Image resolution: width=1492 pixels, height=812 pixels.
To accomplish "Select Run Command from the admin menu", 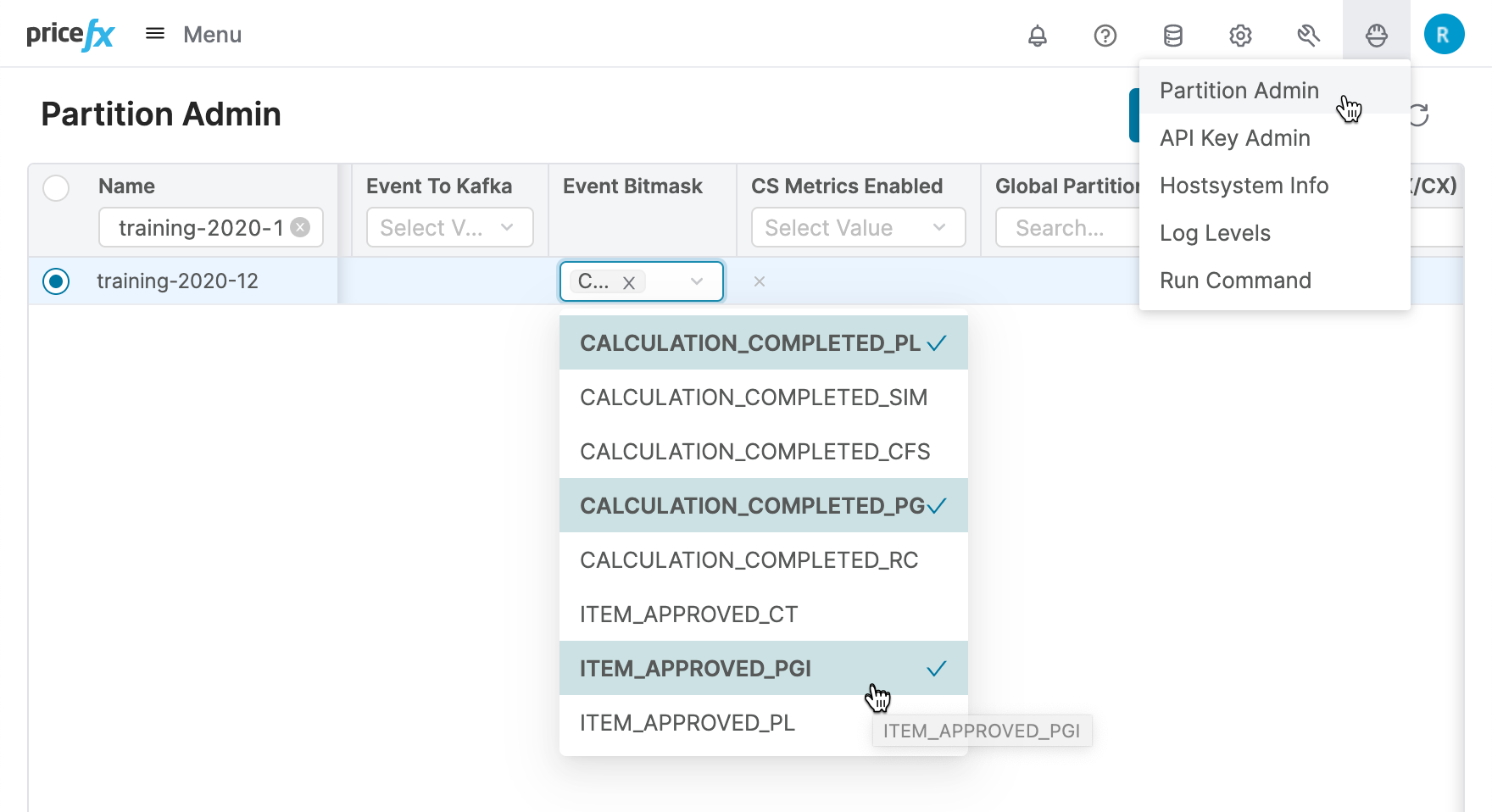I will tap(1235, 280).
